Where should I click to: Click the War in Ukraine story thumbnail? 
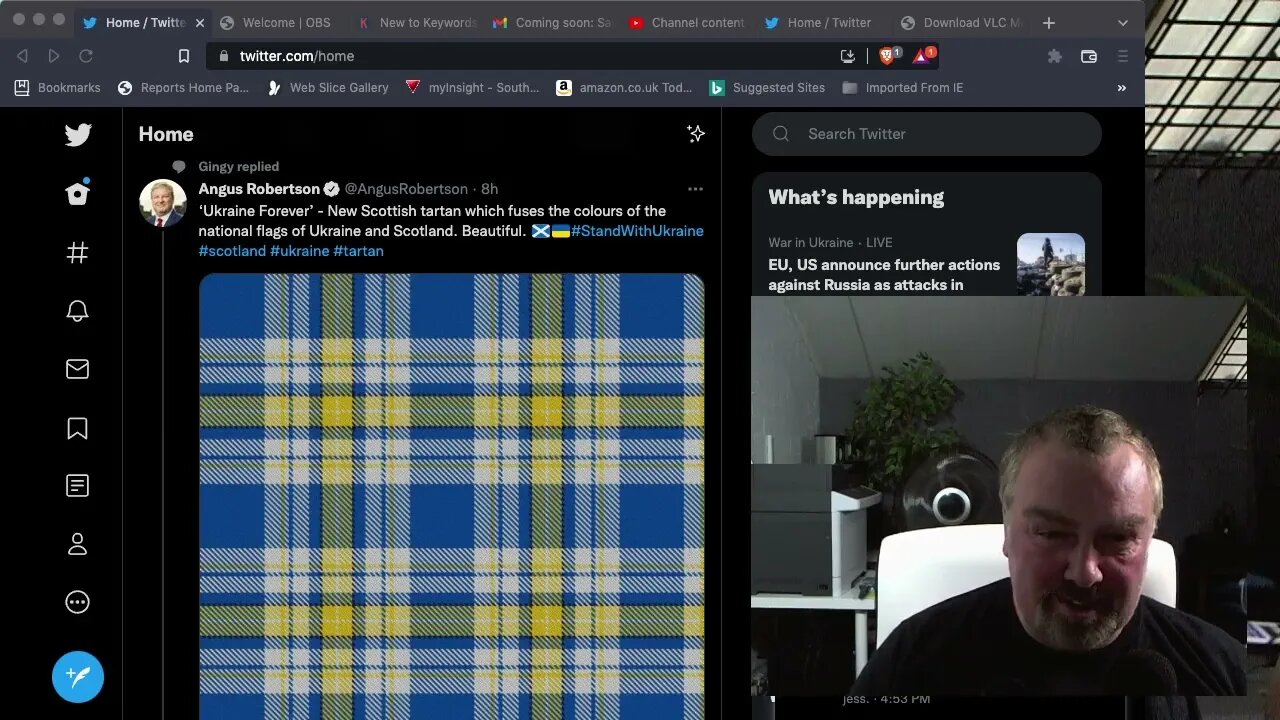pos(1051,265)
